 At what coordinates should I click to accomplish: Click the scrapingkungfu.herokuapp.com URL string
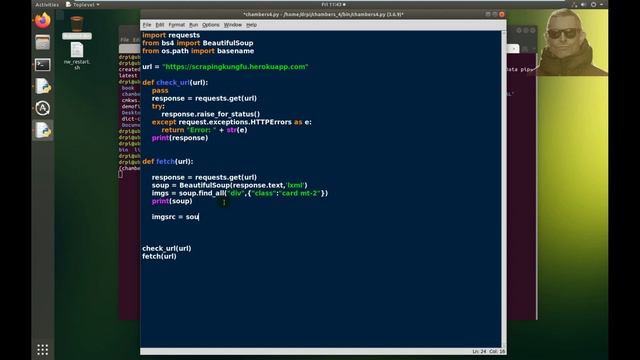coord(235,67)
